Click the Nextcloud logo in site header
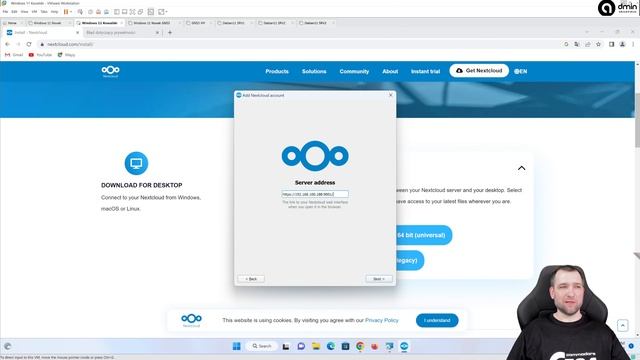640x360 pixels. click(110, 71)
